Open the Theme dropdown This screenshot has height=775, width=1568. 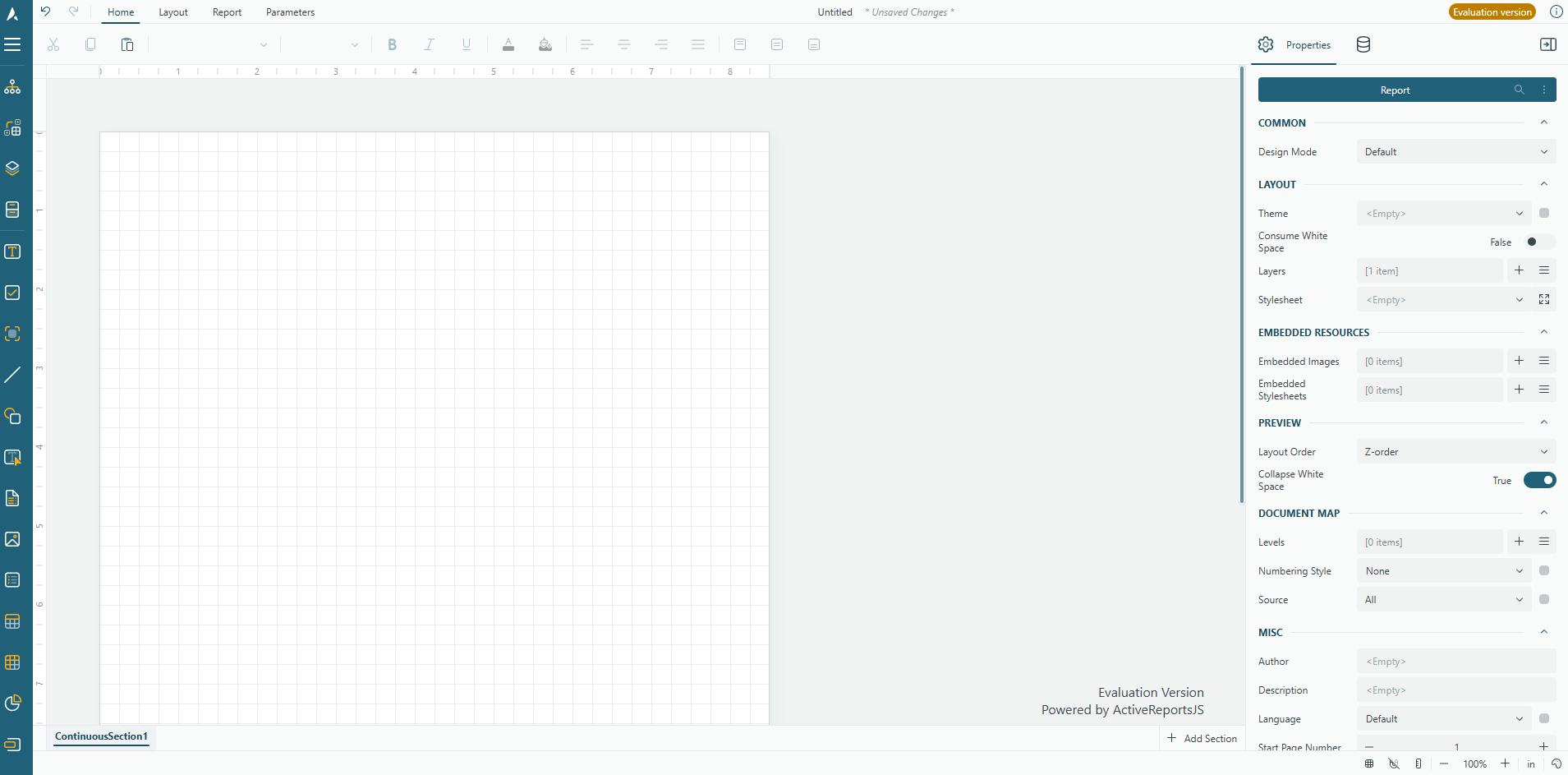point(1520,213)
